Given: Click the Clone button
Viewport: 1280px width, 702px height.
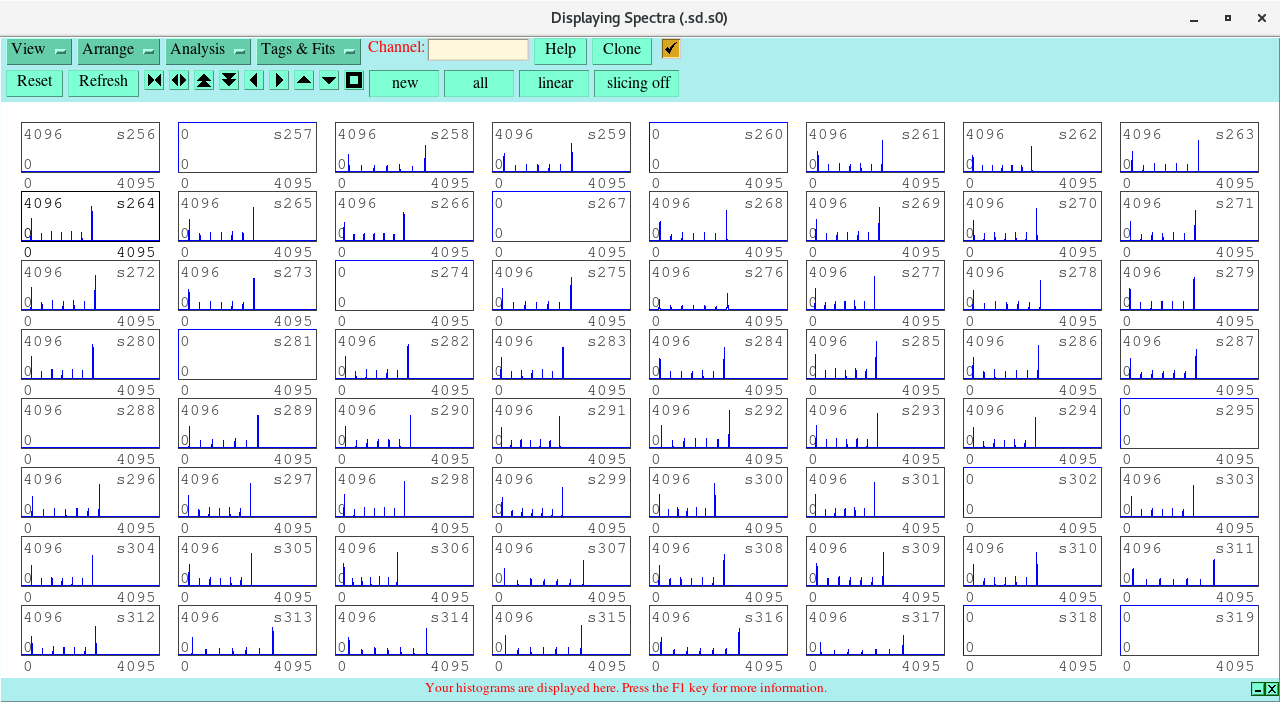Looking at the screenshot, I should click(621, 50).
